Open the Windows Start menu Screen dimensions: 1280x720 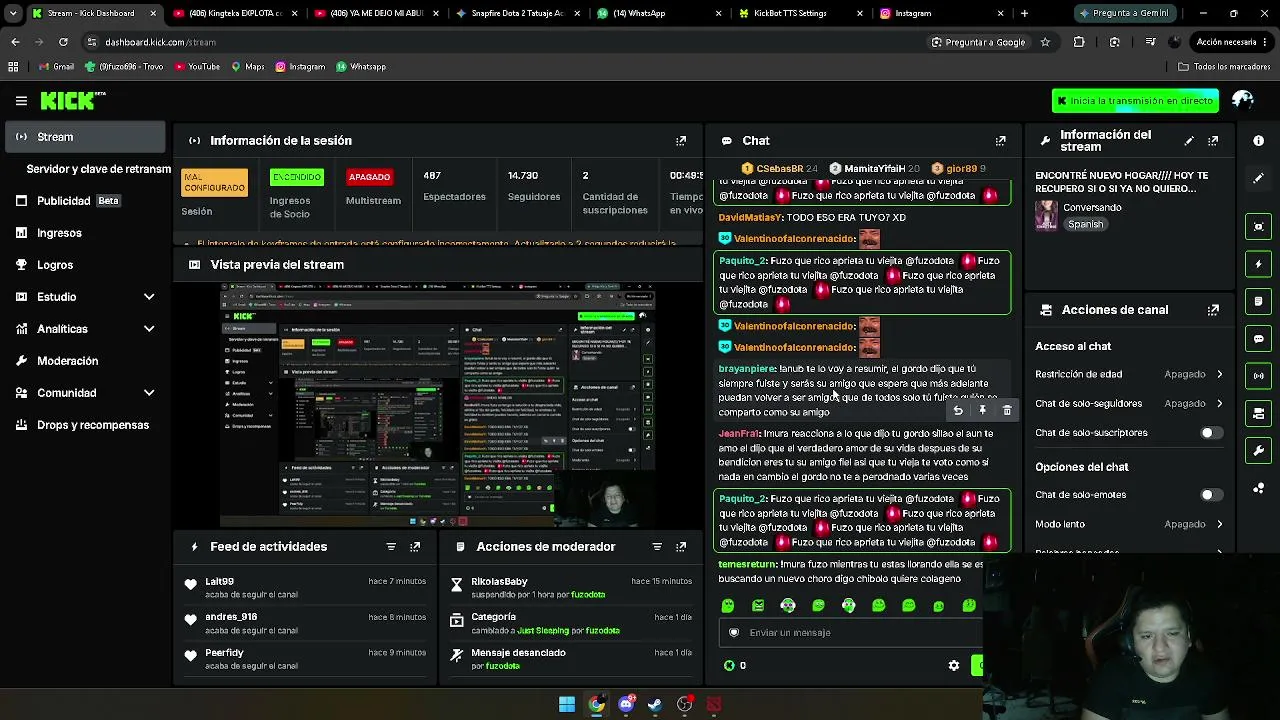[x=567, y=704]
